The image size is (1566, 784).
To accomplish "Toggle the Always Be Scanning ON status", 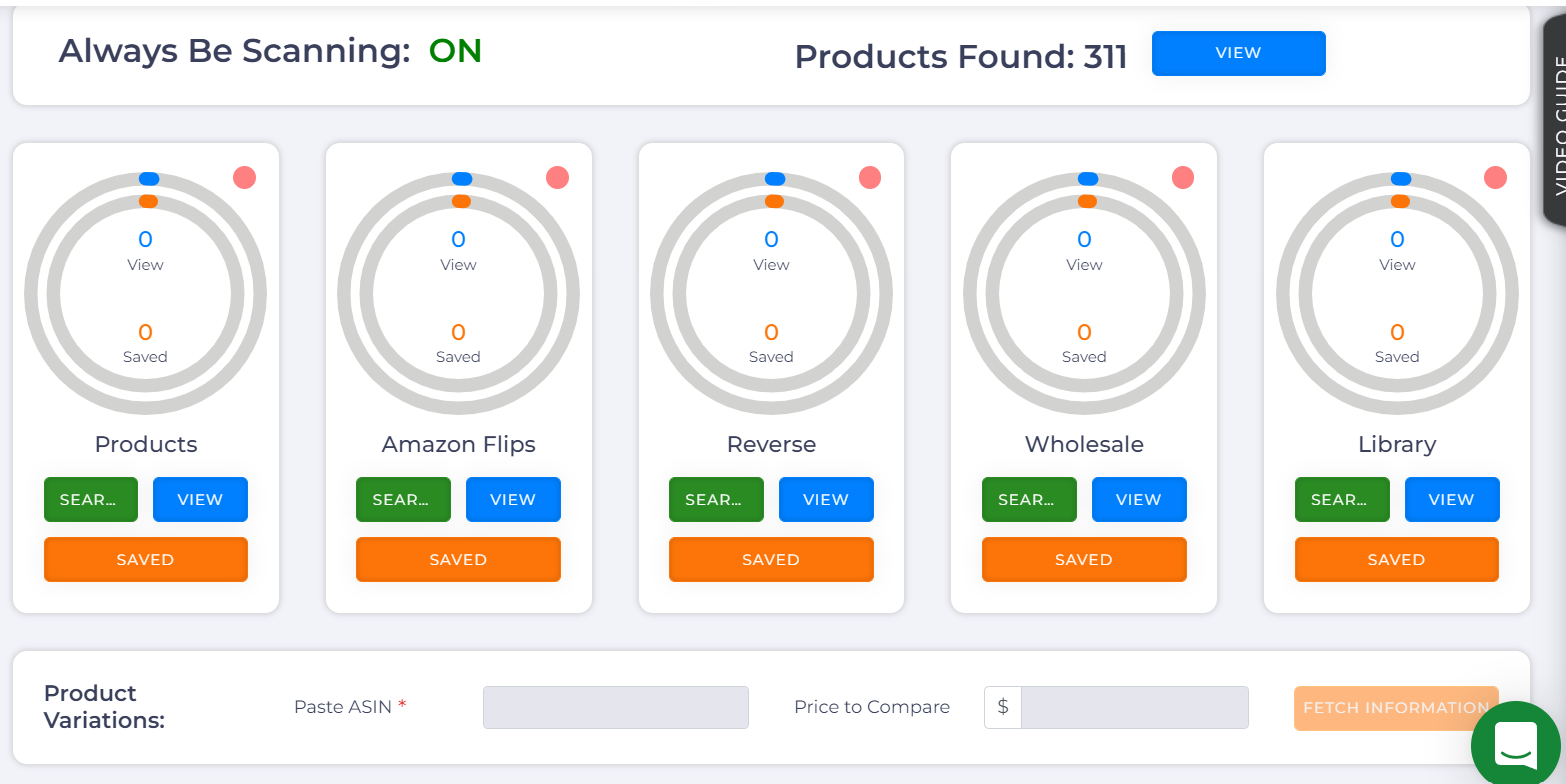I will [x=455, y=51].
